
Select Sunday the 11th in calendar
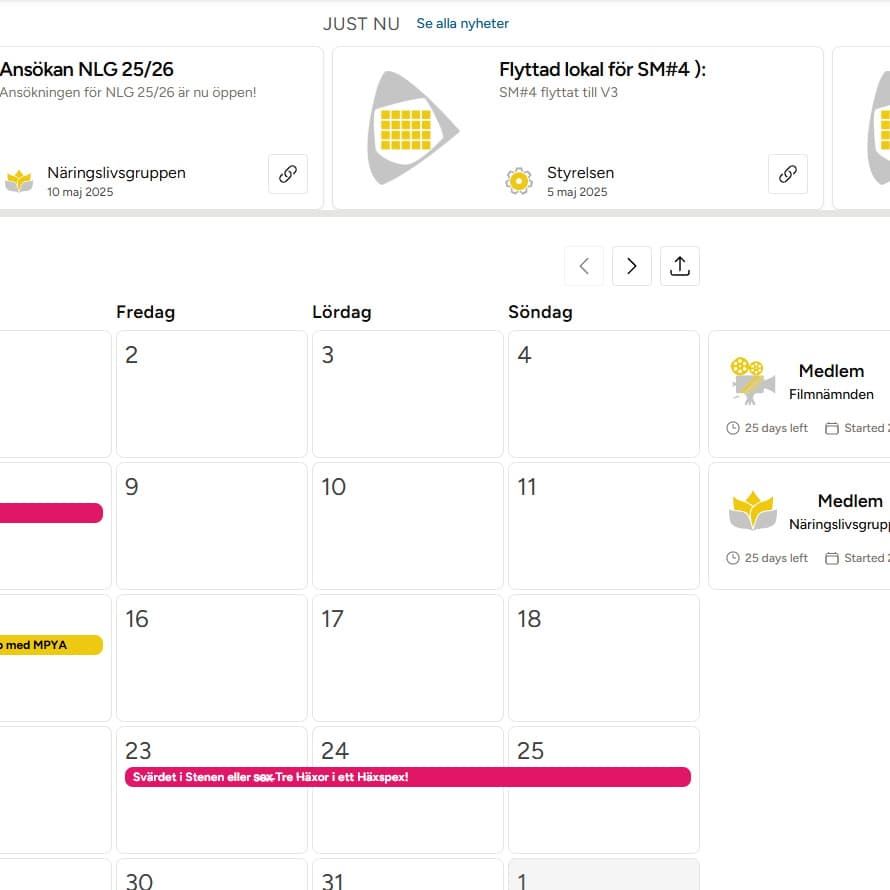[603, 526]
